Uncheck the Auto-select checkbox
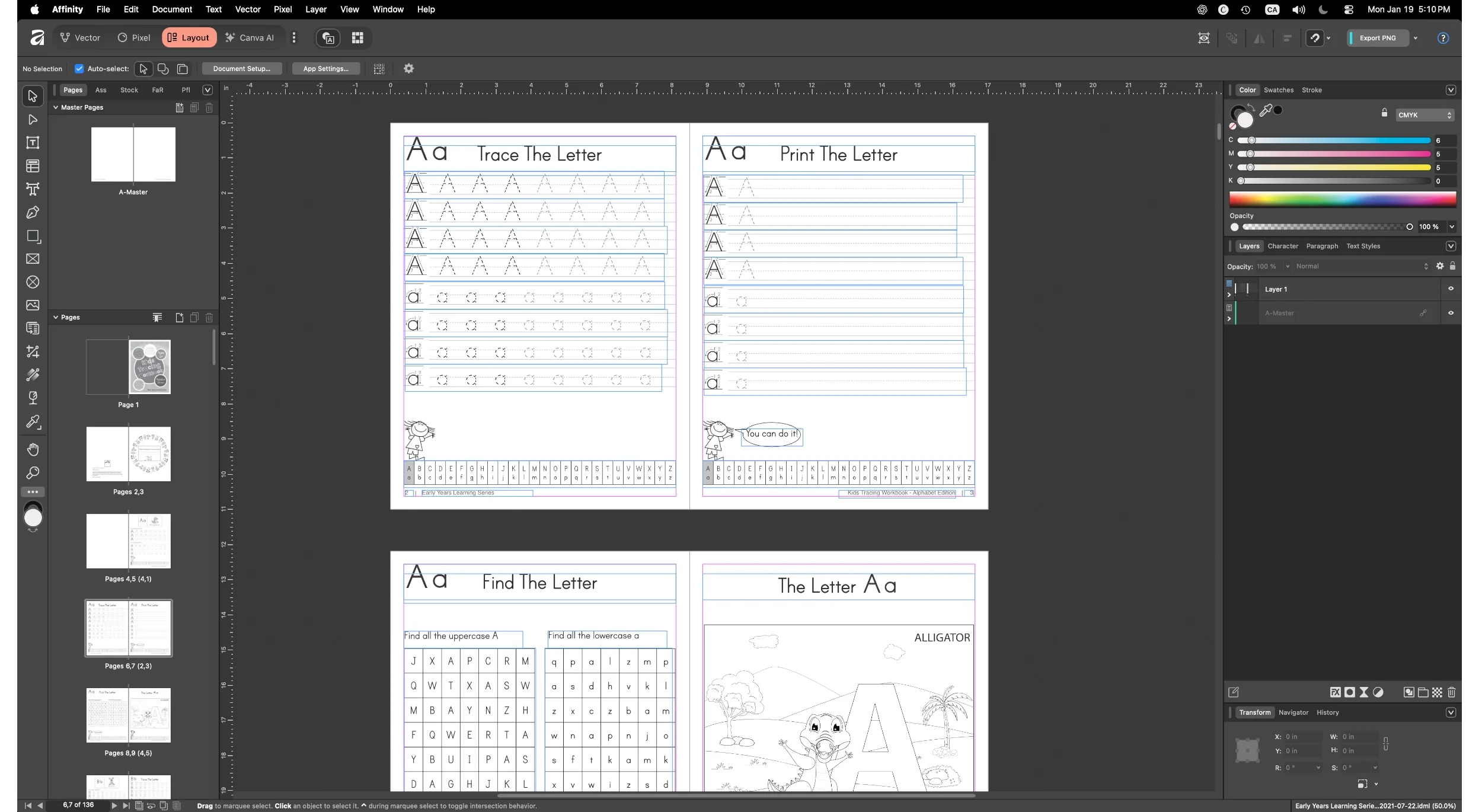Screen dimensions: 1482x812 click(x=79, y=68)
